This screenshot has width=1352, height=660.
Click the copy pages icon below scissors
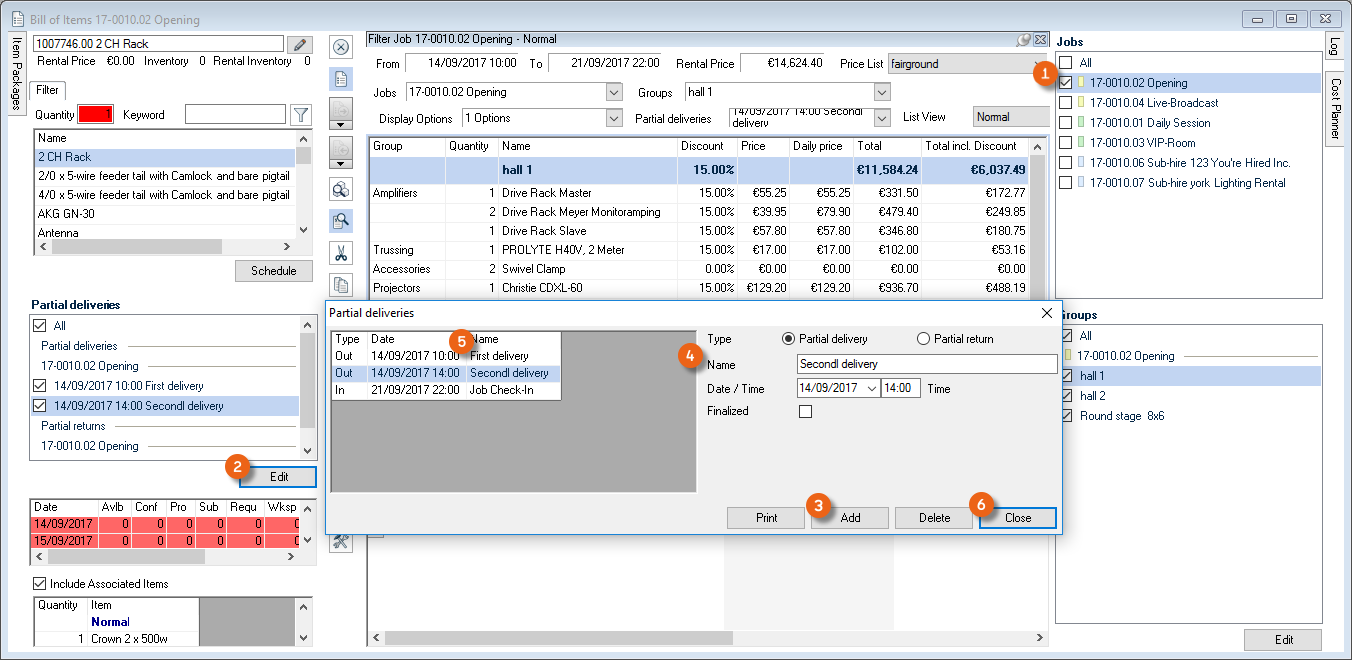point(340,284)
